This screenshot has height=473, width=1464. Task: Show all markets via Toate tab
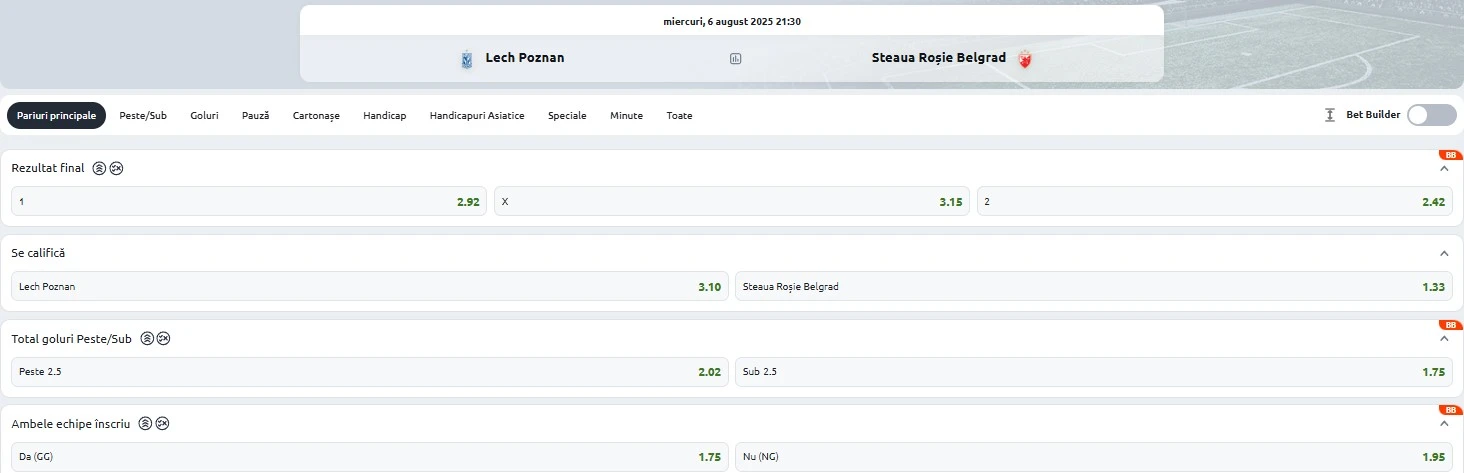point(679,116)
